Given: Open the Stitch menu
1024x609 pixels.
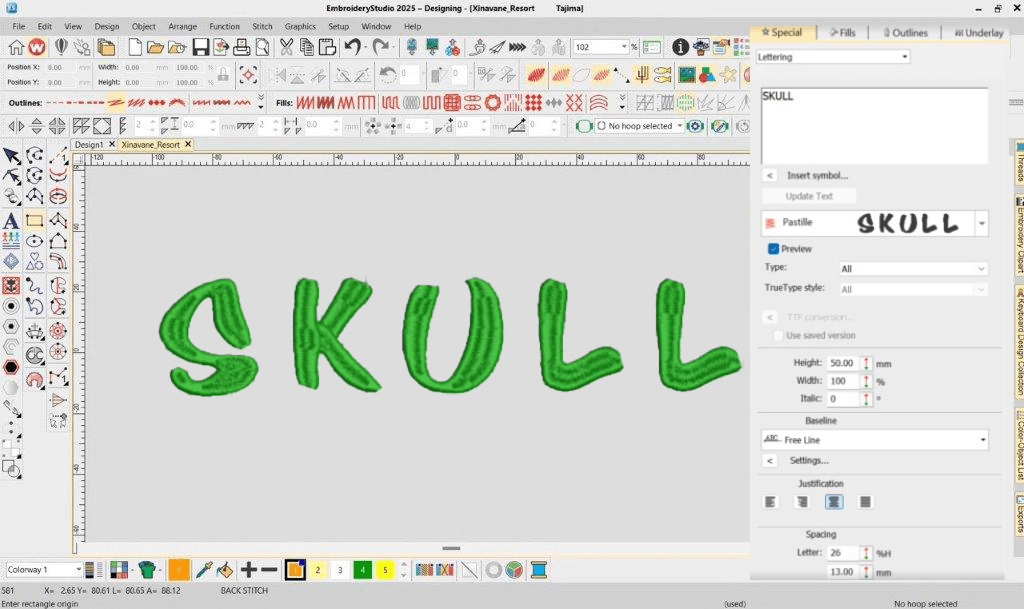Looking at the screenshot, I should tap(262, 26).
